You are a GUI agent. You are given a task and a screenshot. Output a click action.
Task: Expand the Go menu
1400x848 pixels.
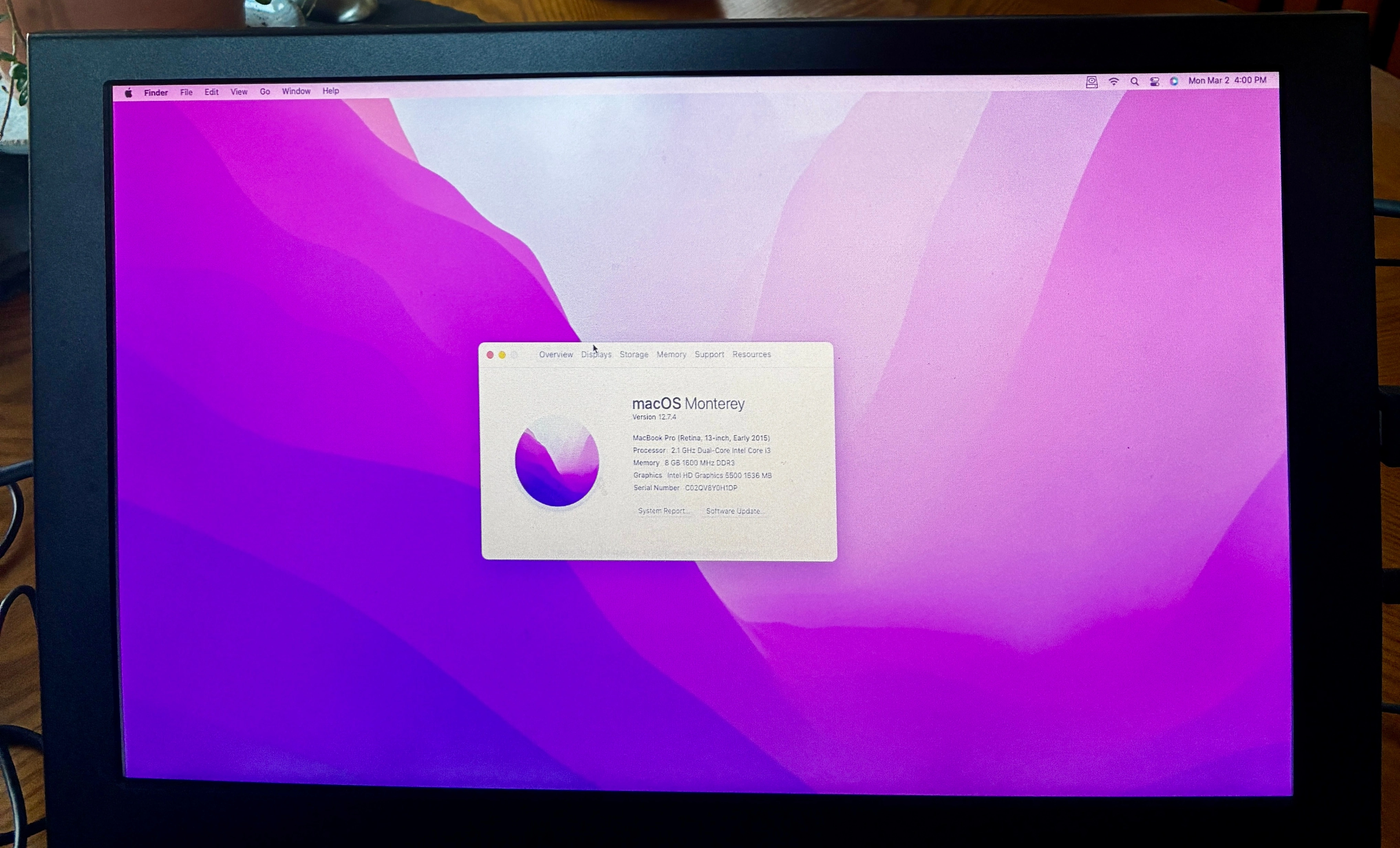(x=265, y=92)
